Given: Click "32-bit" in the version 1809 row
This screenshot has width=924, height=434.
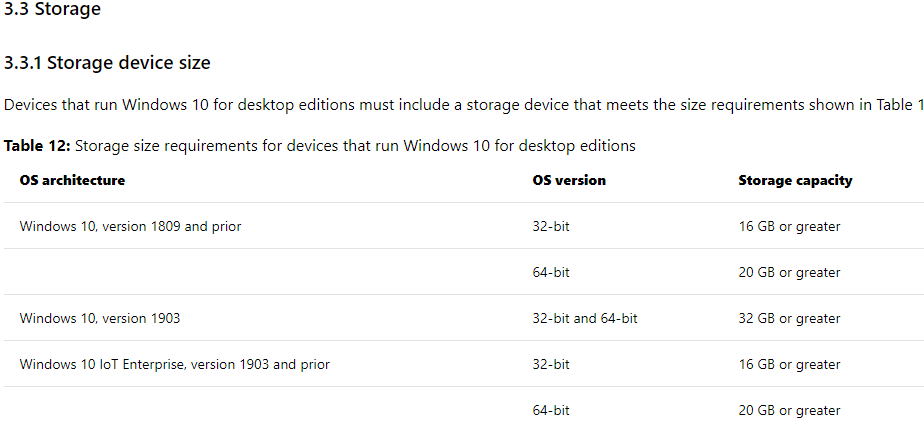Looking at the screenshot, I should (551, 226).
